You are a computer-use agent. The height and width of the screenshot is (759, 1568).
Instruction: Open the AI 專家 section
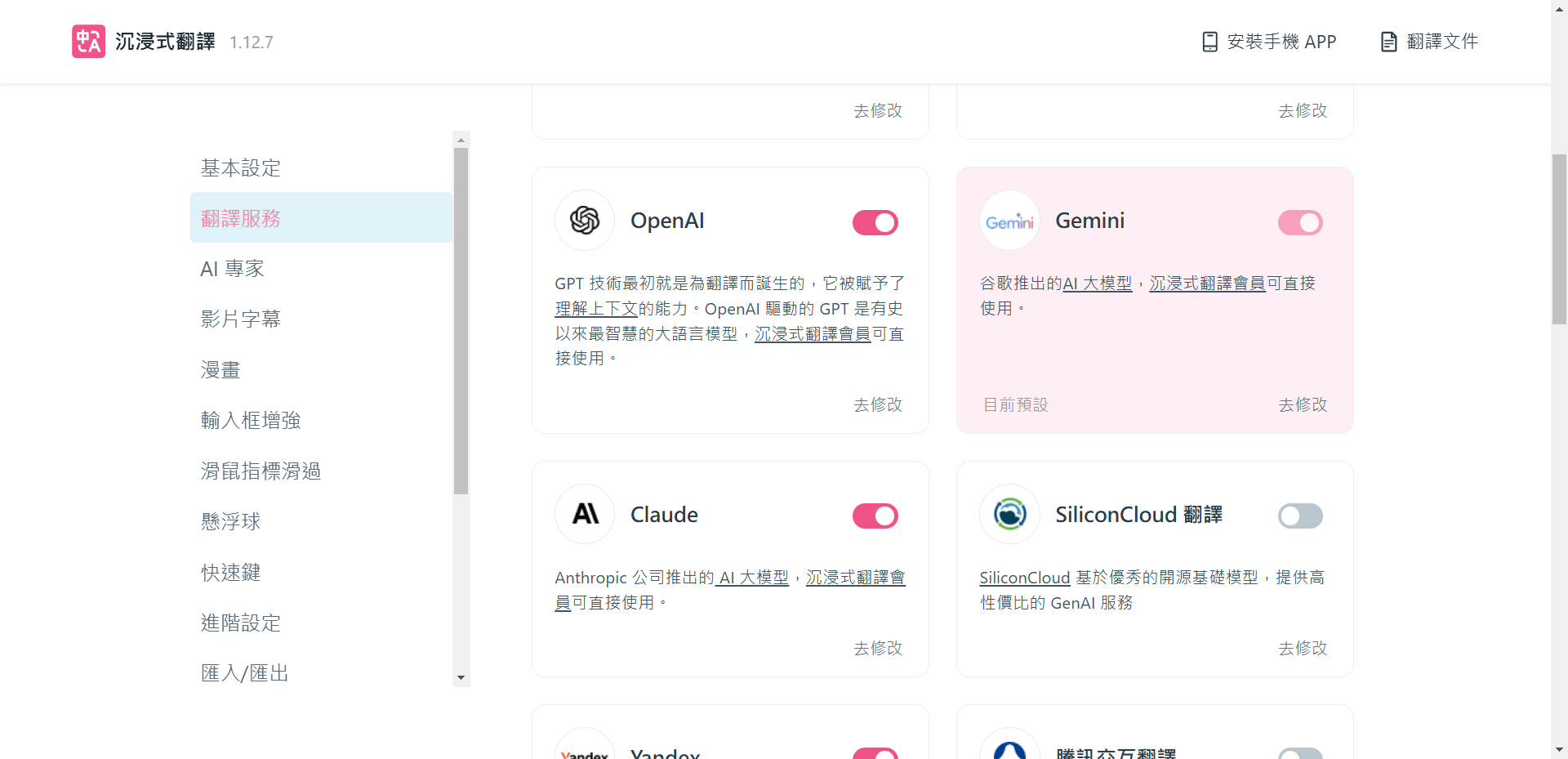point(321,268)
